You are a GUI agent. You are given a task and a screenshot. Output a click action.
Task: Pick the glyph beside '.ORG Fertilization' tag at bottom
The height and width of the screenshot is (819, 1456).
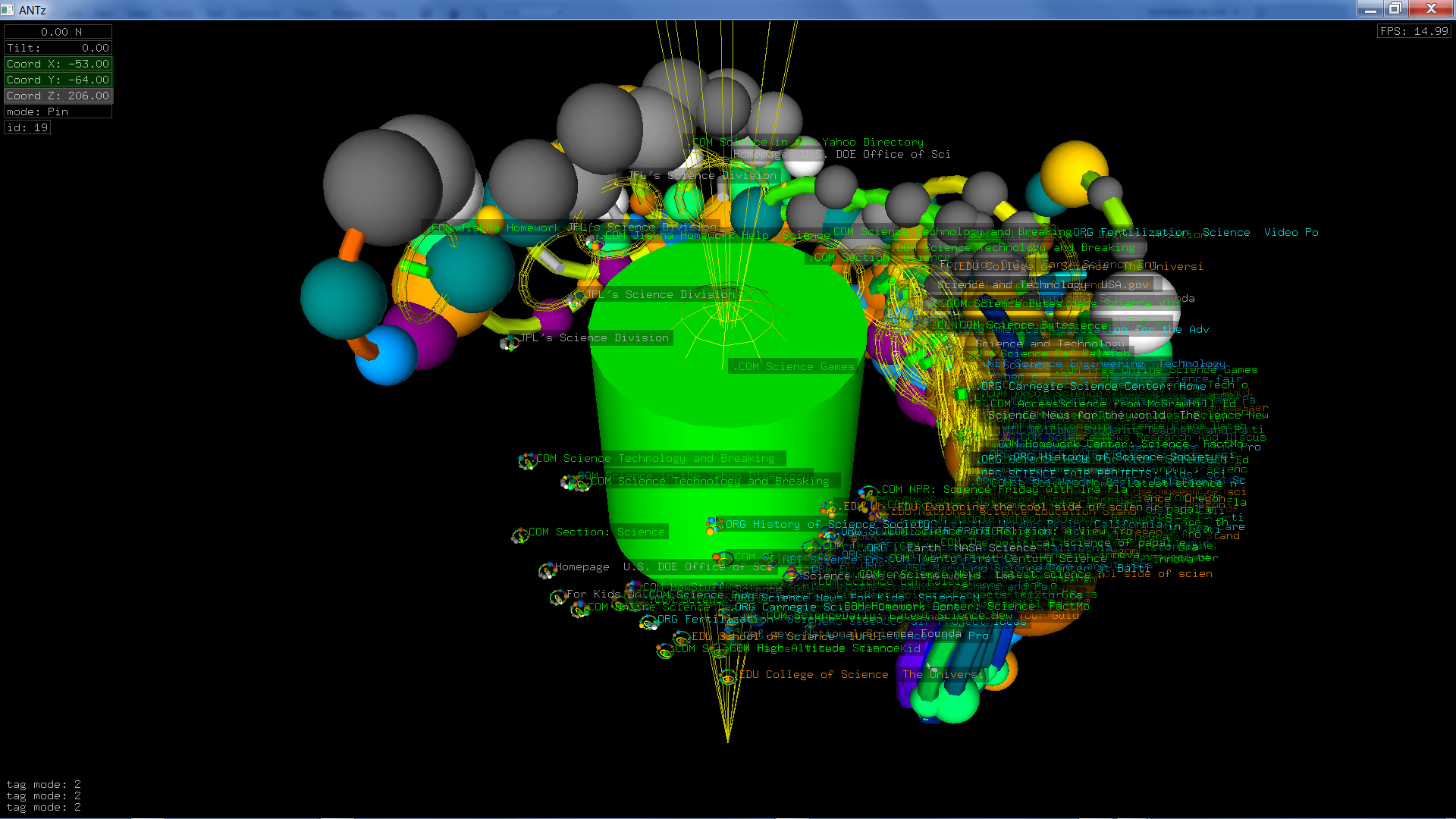[x=649, y=623]
